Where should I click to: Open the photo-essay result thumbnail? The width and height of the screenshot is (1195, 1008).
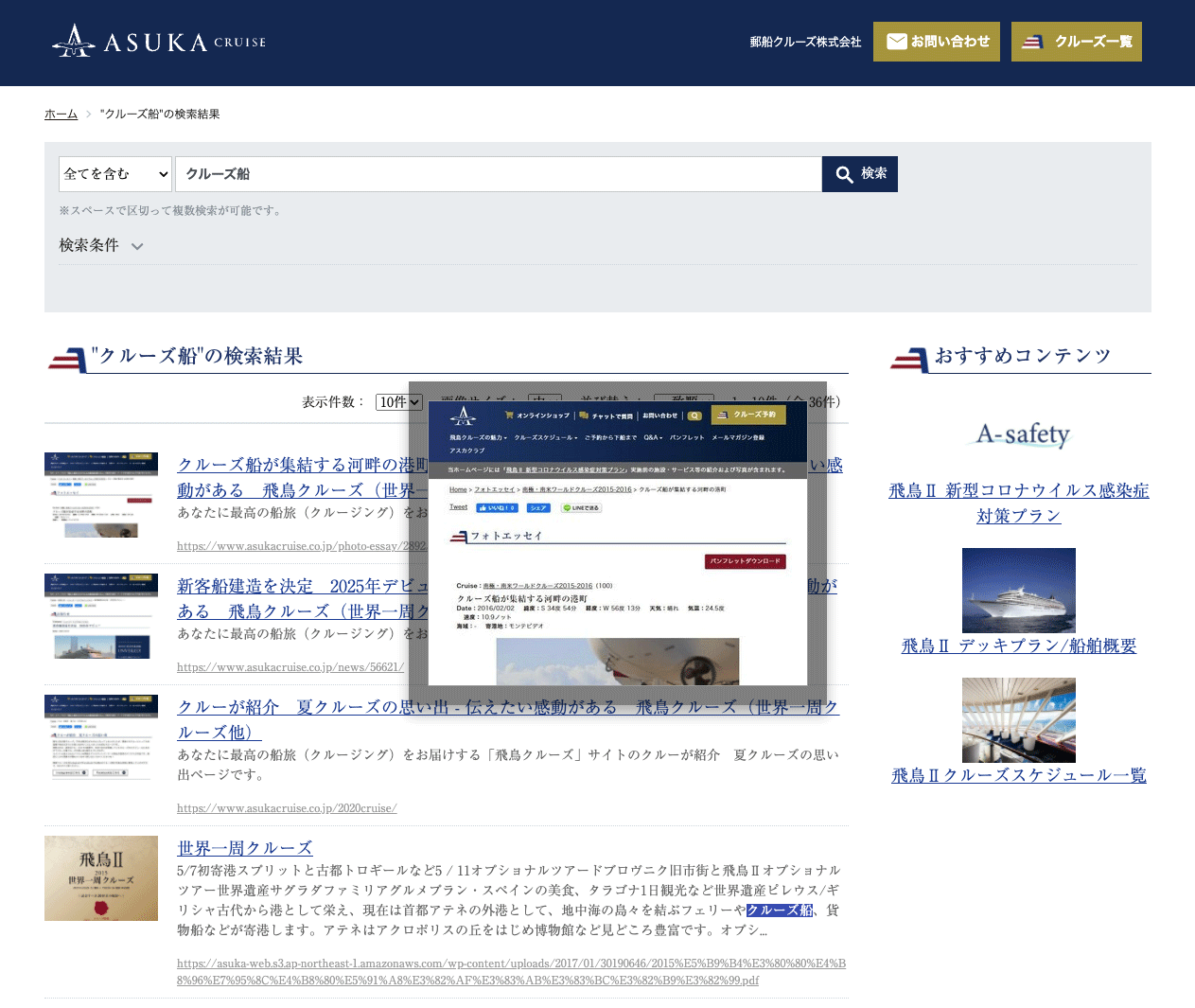(101, 495)
